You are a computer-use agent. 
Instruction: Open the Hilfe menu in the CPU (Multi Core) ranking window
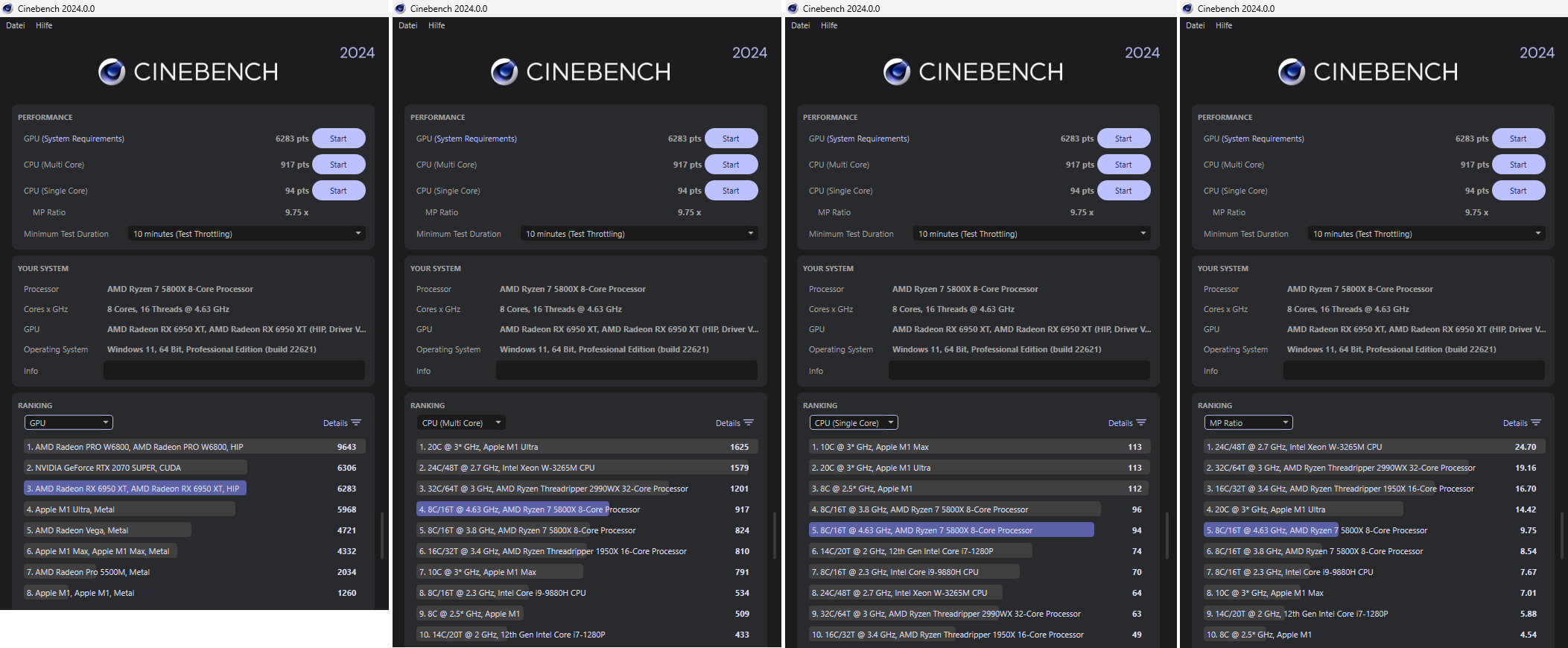coord(437,25)
